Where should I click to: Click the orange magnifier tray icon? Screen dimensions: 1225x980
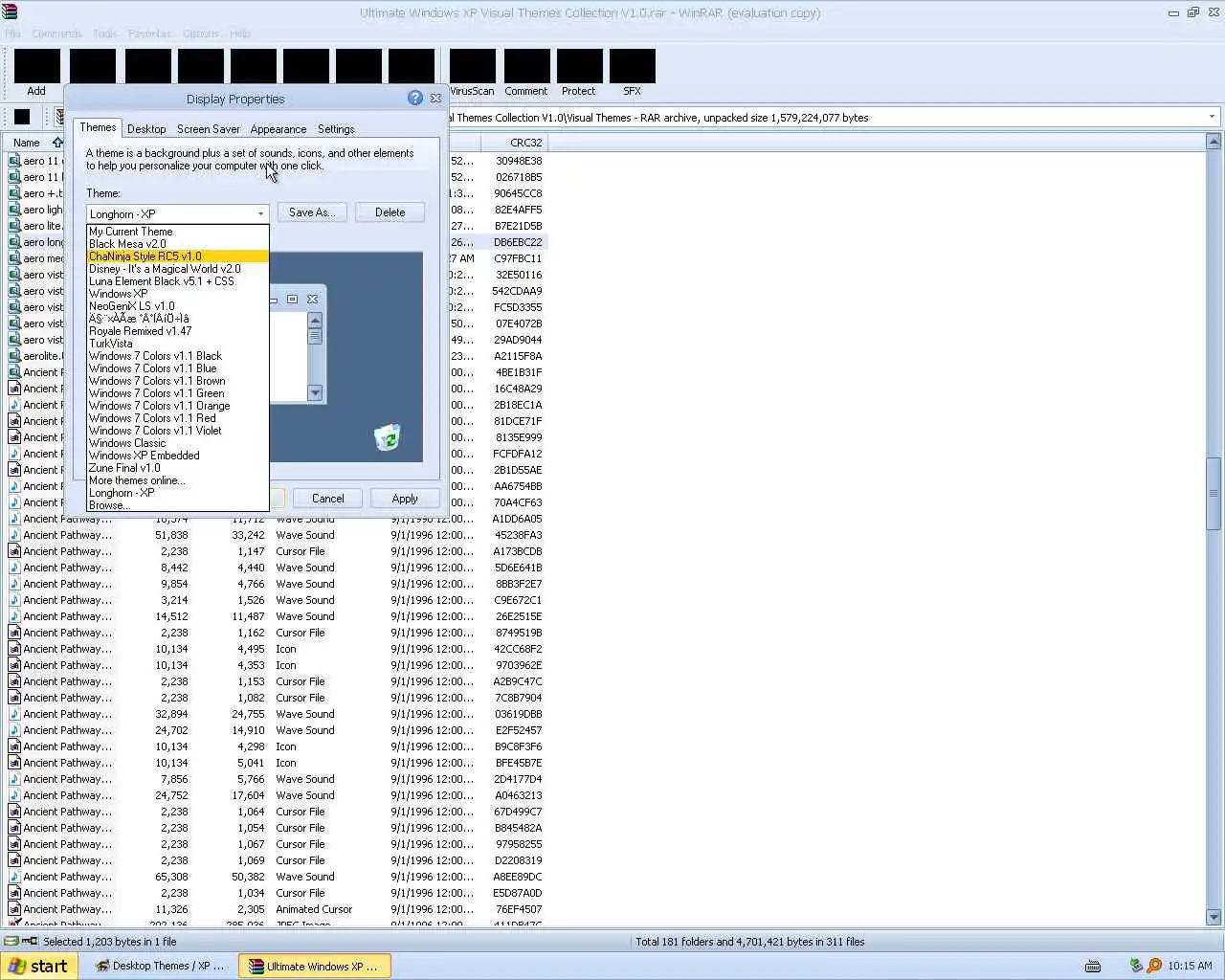click(x=1154, y=966)
